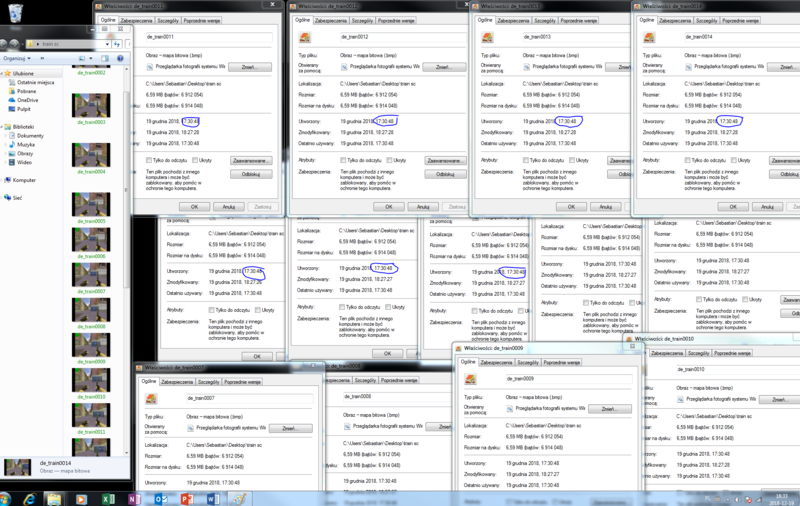Viewport: 800px width, 506px height.
Task: Open Windows Media Player from the taskbar
Action: tap(82, 498)
